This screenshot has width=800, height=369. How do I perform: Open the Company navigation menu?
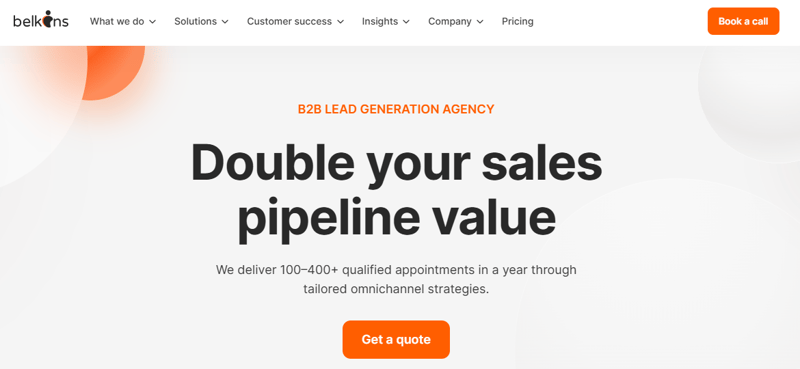pyautogui.click(x=456, y=21)
